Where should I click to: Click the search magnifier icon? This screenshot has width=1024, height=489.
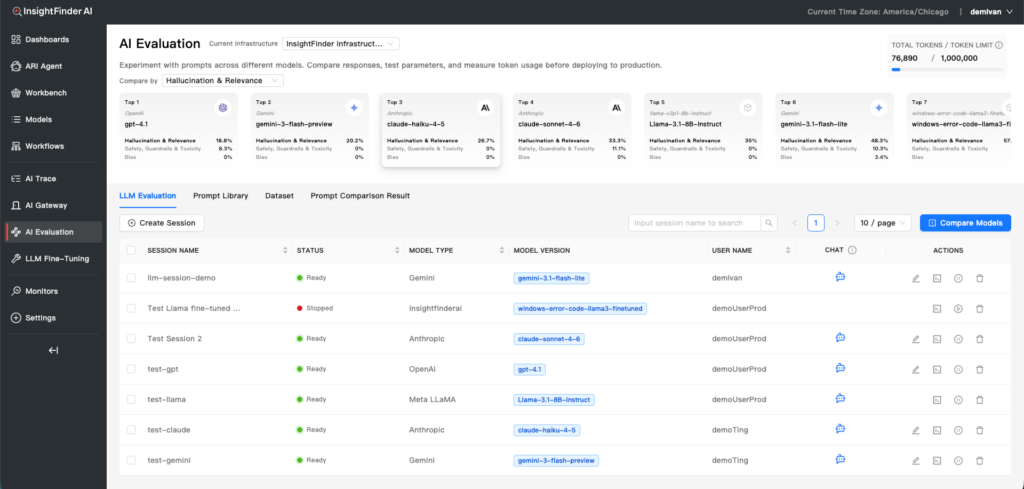click(769, 223)
